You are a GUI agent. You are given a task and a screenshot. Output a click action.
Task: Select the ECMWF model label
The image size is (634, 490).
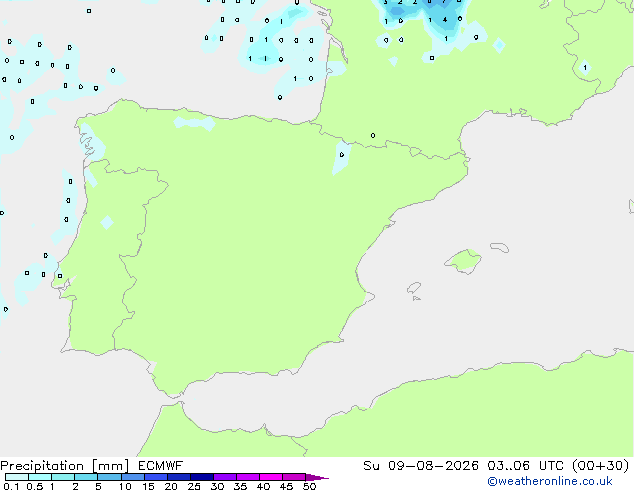pyautogui.click(x=160, y=466)
